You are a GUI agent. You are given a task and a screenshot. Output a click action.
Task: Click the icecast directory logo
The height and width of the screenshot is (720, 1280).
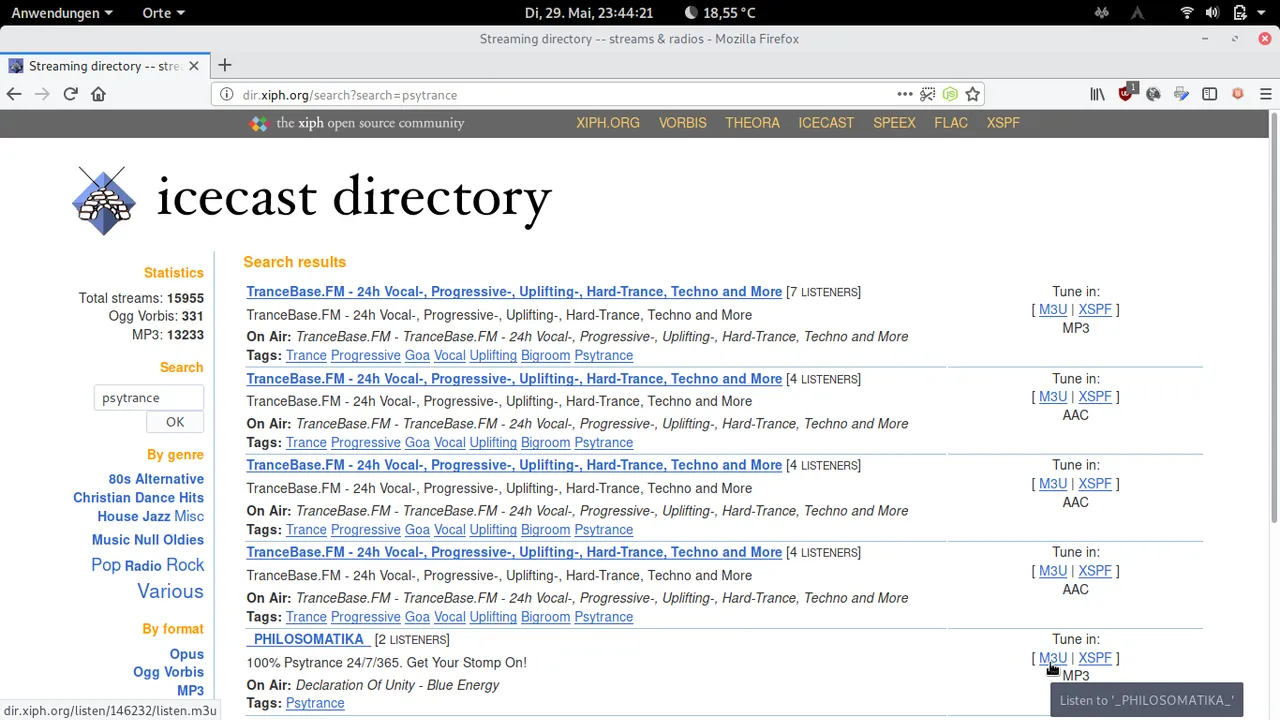coord(312,199)
